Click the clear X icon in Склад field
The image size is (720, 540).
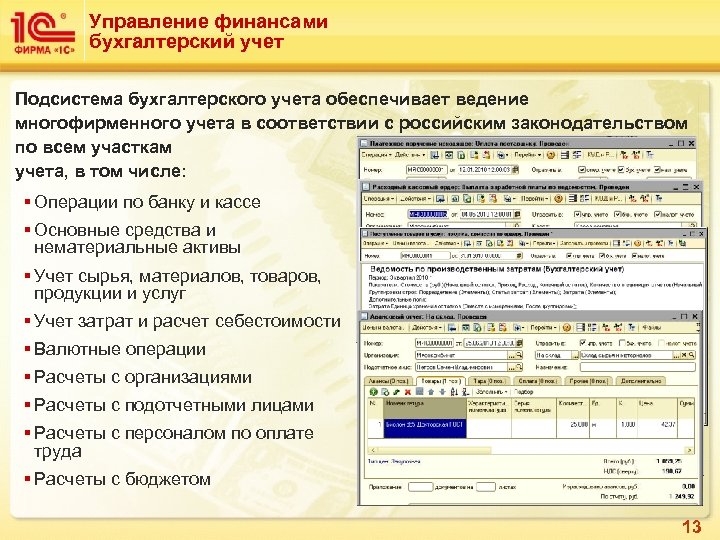(683, 355)
